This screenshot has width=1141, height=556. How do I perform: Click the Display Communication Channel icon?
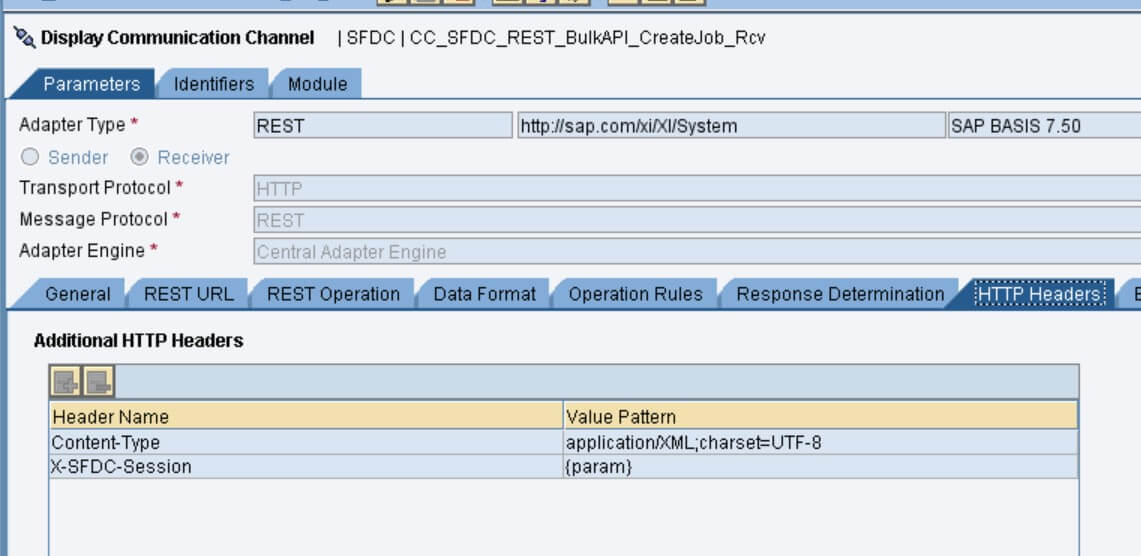(x=24, y=38)
